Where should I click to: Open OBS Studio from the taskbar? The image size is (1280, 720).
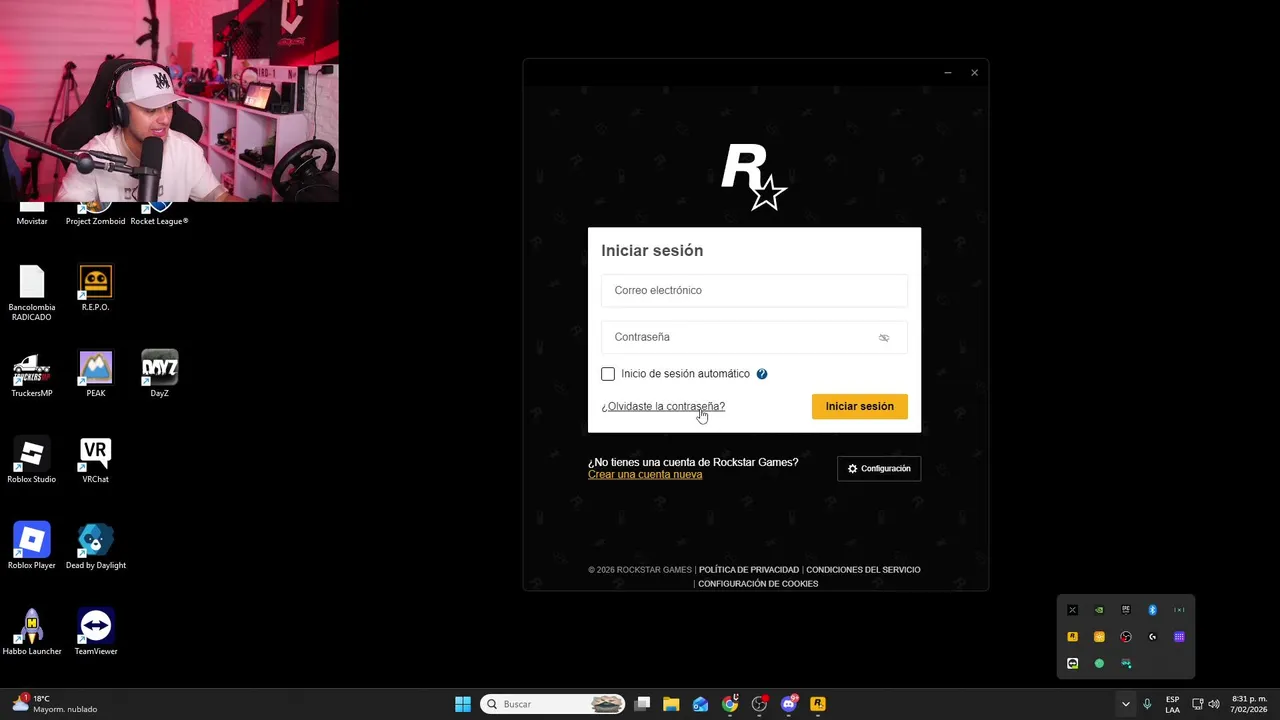pyautogui.click(x=759, y=704)
